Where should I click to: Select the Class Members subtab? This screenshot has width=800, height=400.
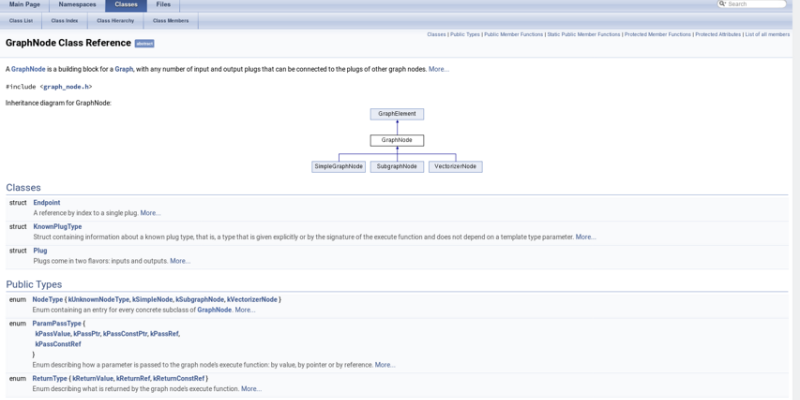click(x=171, y=19)
